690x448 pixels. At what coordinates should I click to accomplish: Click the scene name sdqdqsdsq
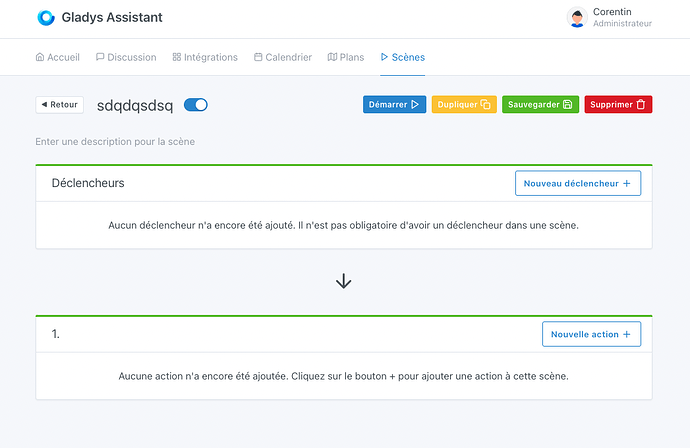tap(135, 105)
